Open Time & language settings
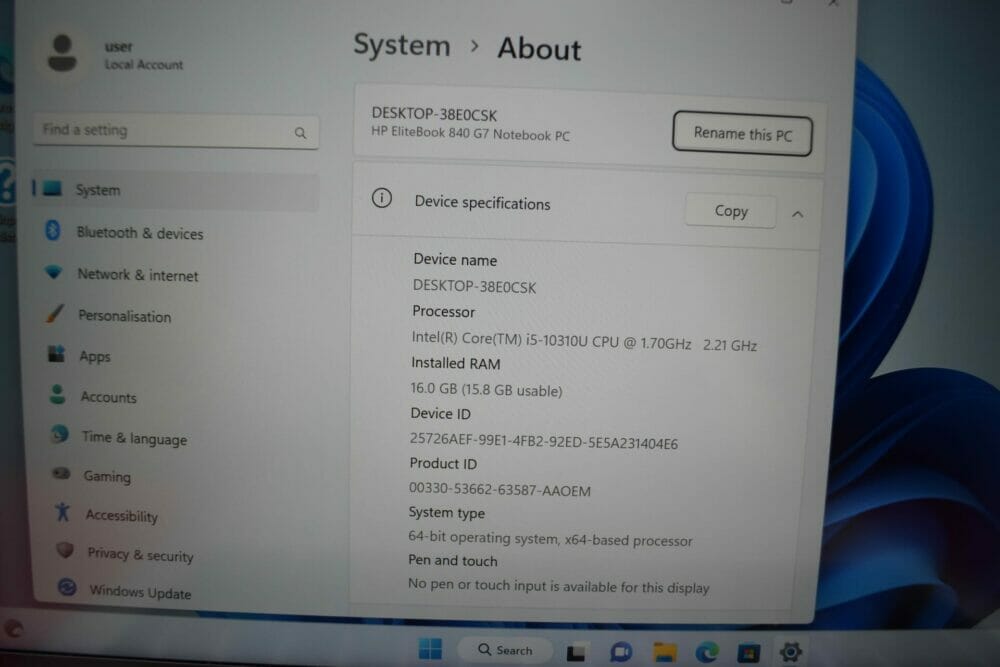The image size is (1000, 667). (135, 438)
